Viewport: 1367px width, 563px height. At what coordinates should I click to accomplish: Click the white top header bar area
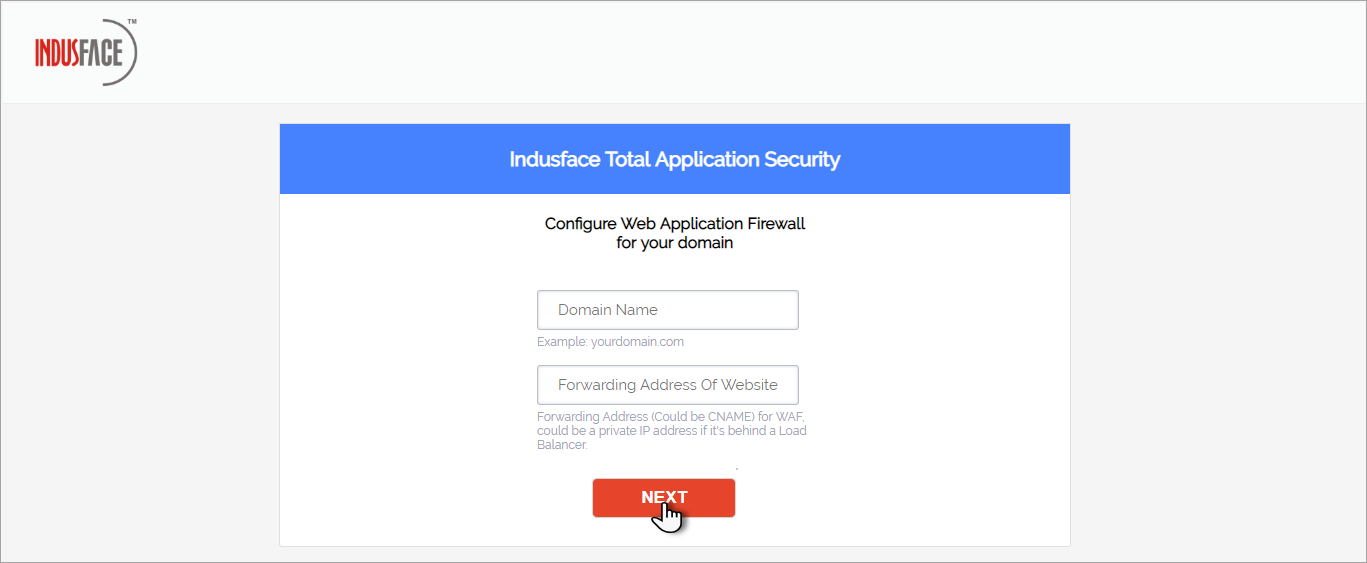pyautogui.click(x=683, y=52)
